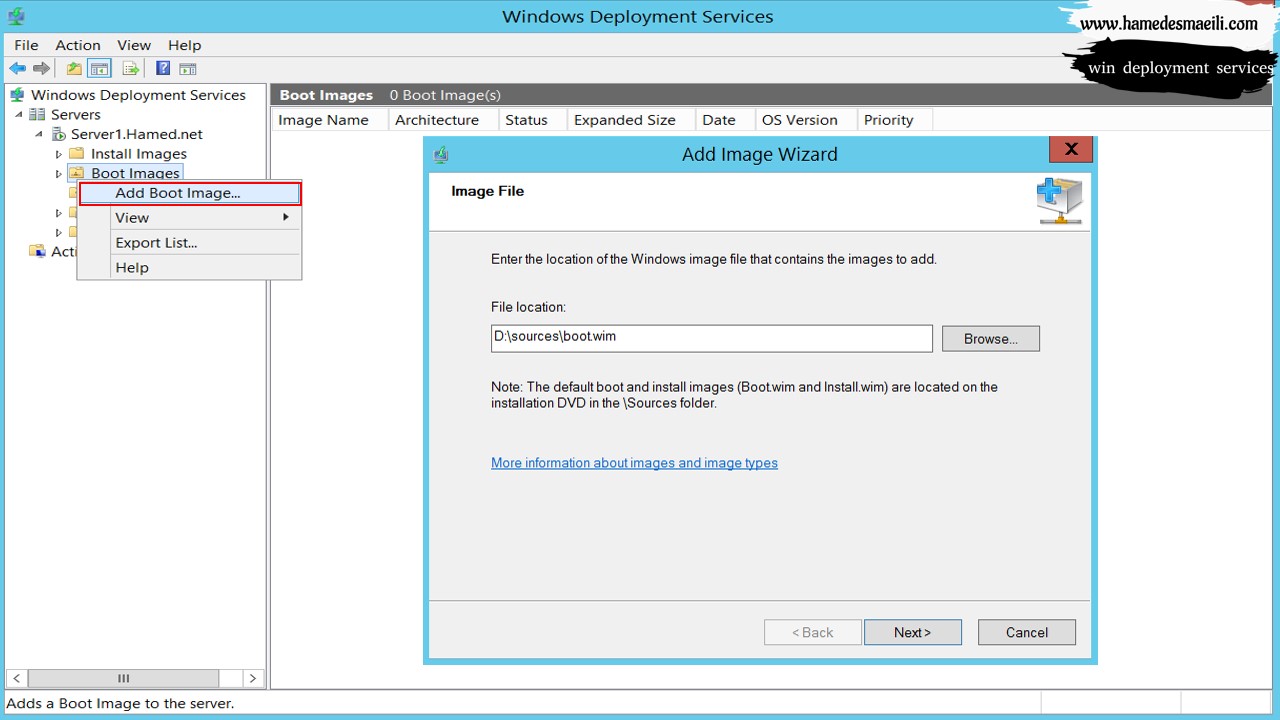This screenshot has width=1280, height=720.
Task: Click the File location text field
Action: coord(712,338)
